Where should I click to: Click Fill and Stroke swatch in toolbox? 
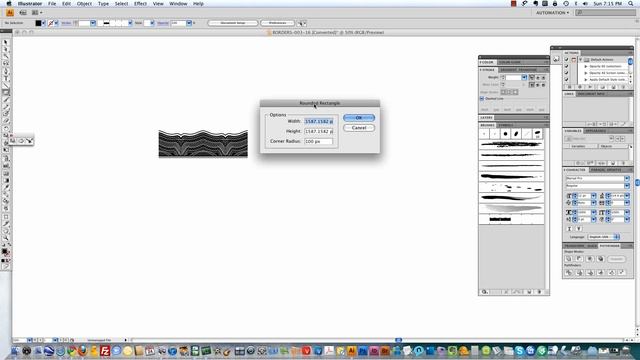(x=5, y=251)
